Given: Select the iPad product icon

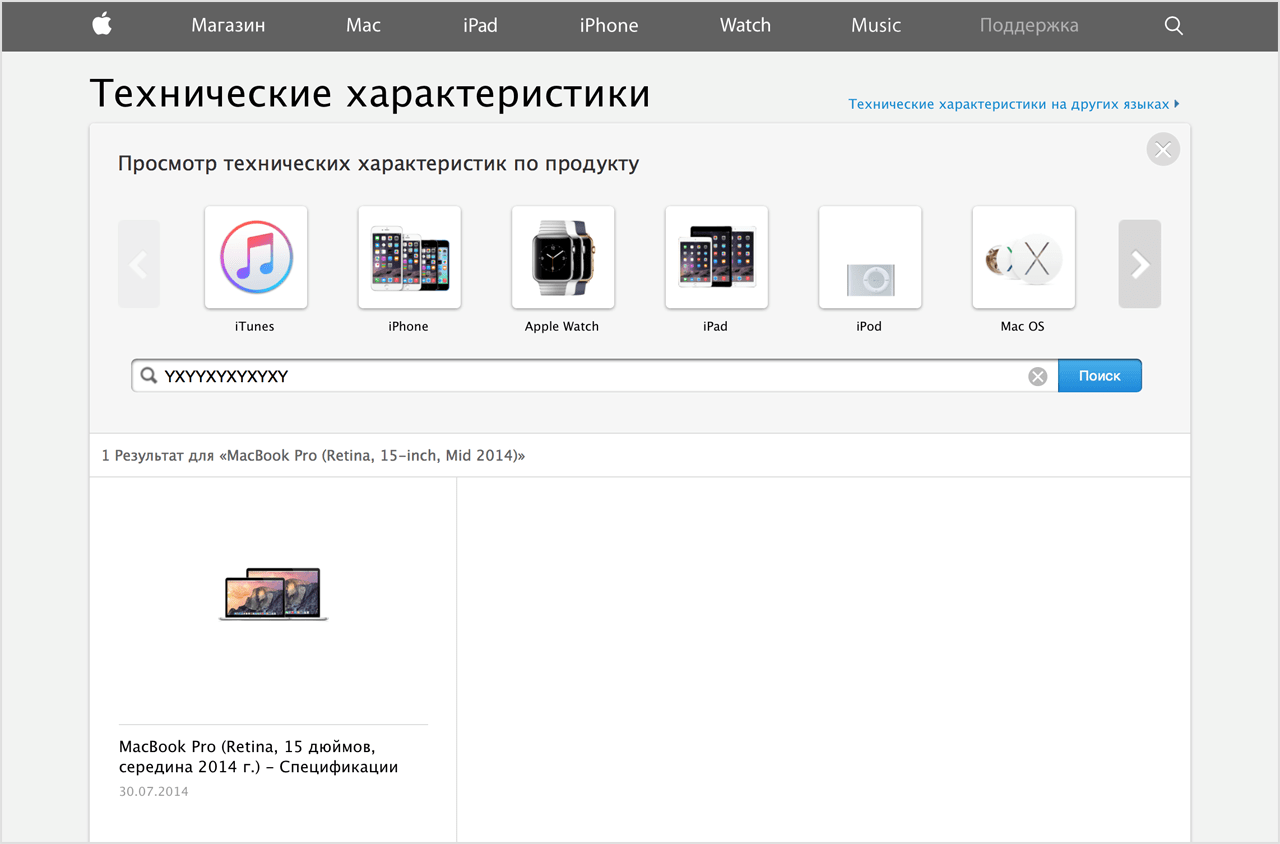Looking at the screenshot, I should tap(717, 258).
